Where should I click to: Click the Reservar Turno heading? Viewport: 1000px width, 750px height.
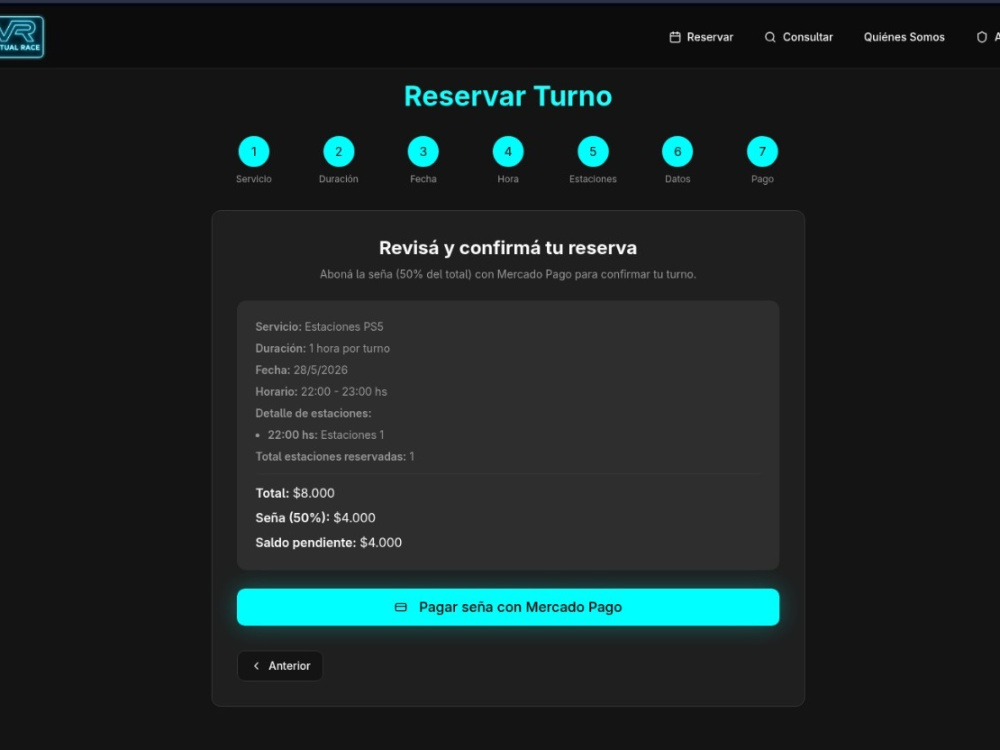(508, 96)
